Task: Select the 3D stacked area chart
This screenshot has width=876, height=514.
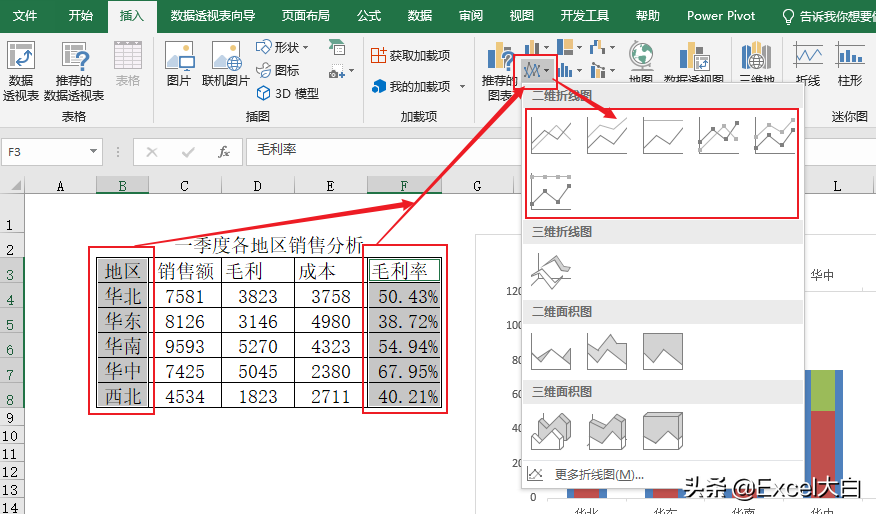Action: [607, 431]
